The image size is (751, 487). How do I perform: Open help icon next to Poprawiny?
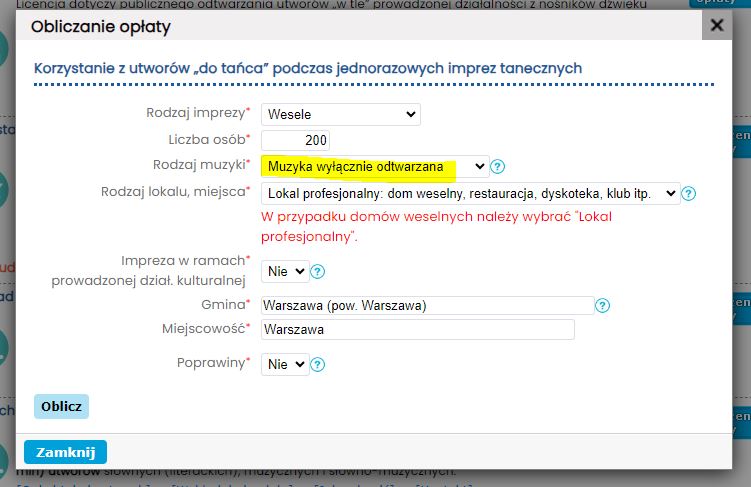pyautogui.click(x=318, y=364)
